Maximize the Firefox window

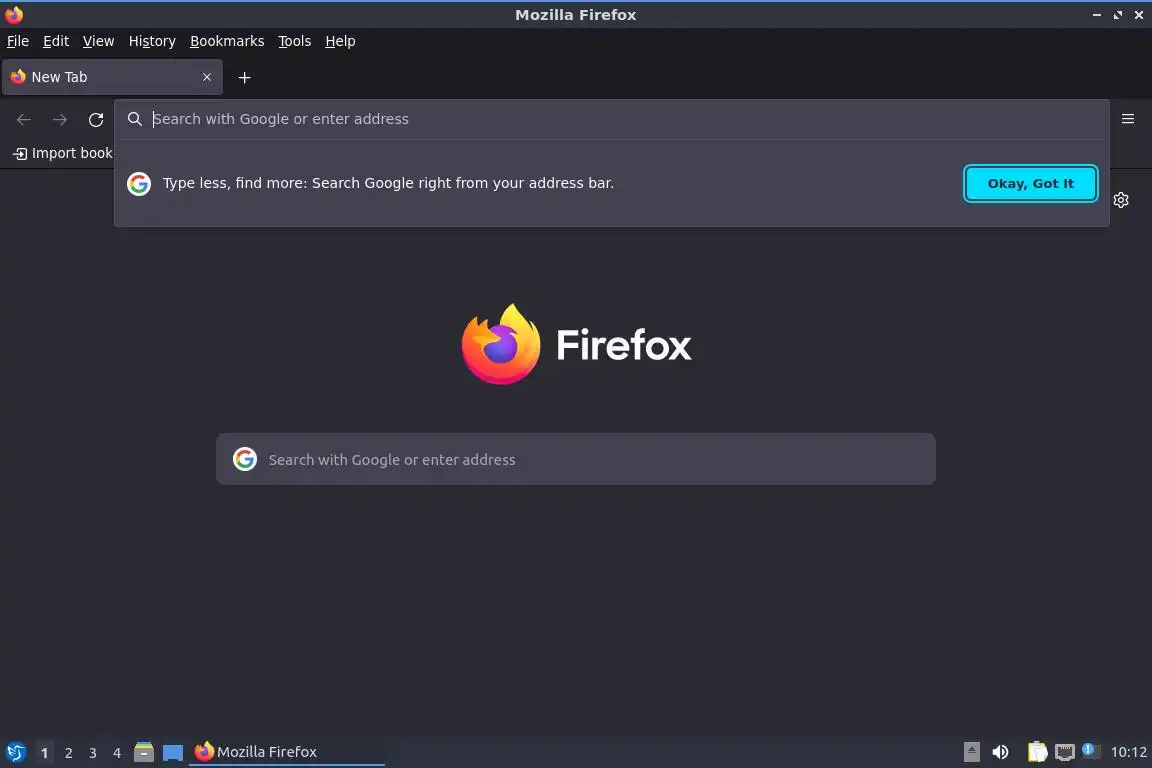(x=1117, y=15)
